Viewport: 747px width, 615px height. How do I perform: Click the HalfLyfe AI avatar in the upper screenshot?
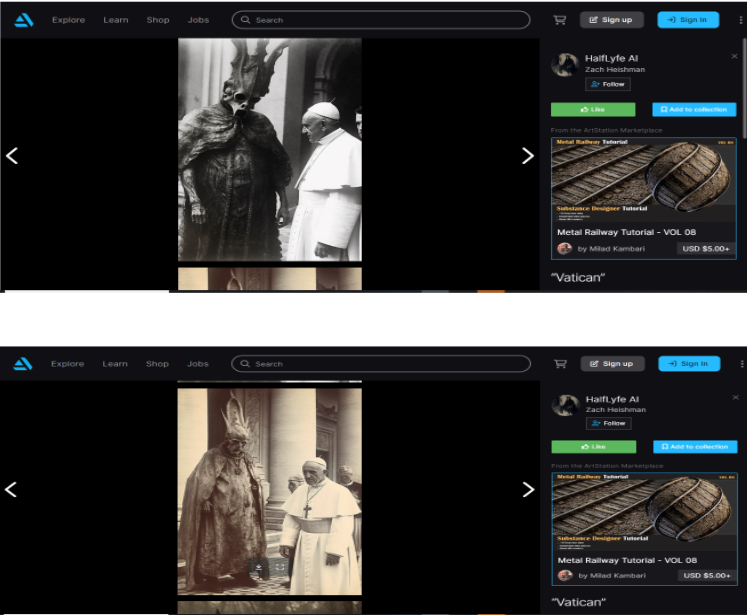click(565, 65)
